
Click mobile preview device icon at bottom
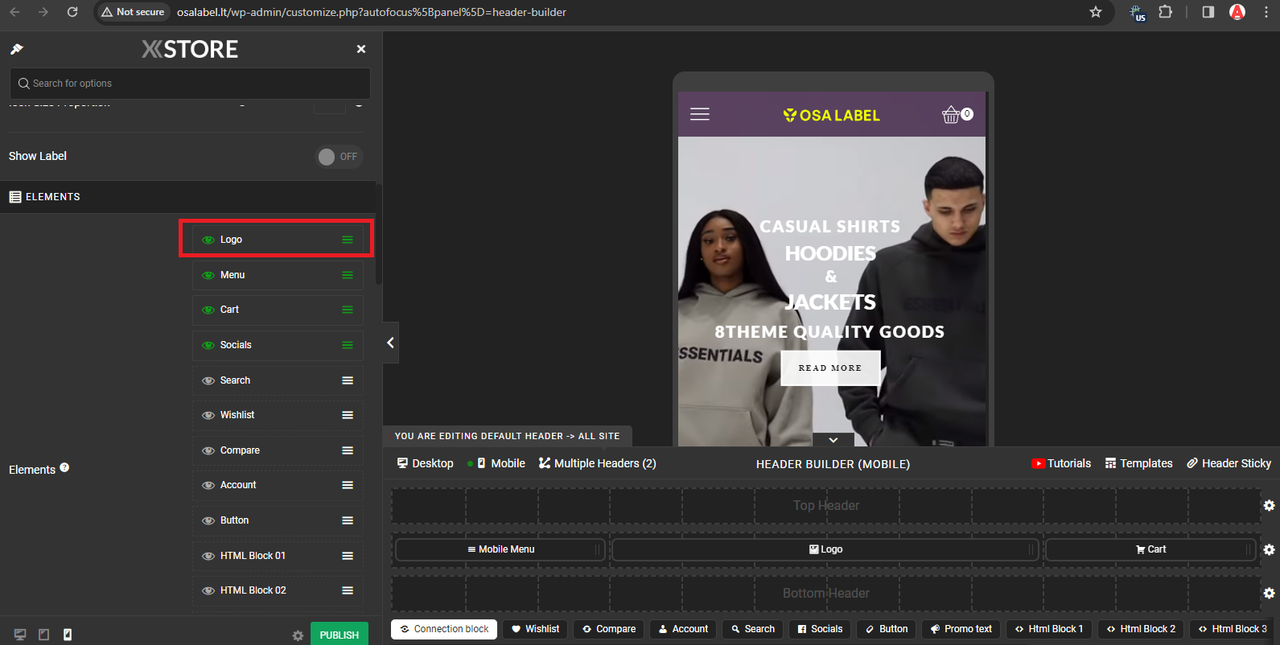(x=68, y=635)
